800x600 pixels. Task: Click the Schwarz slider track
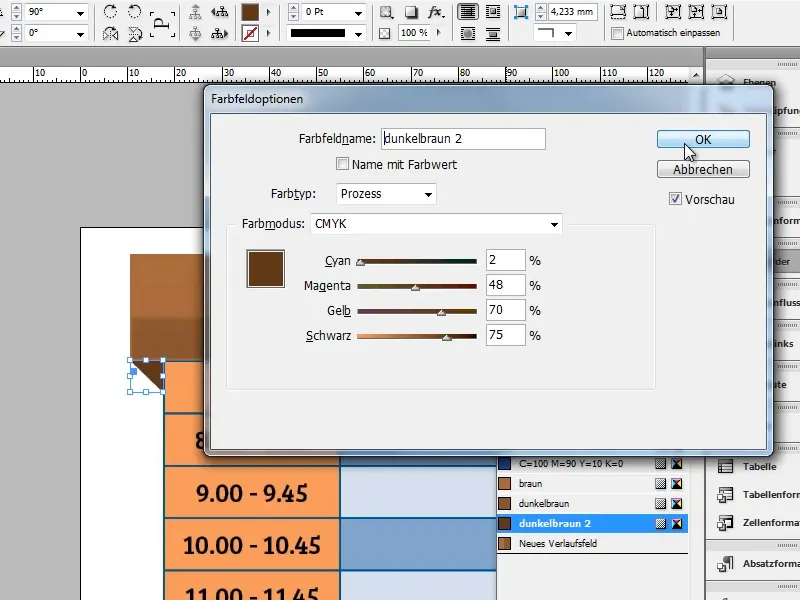(x=417, y=336)
